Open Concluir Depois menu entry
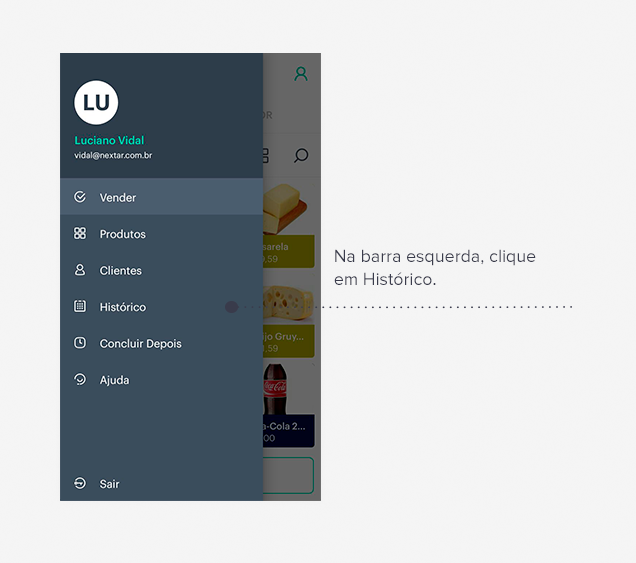636x563 pixels. click(x=161, y=343)
